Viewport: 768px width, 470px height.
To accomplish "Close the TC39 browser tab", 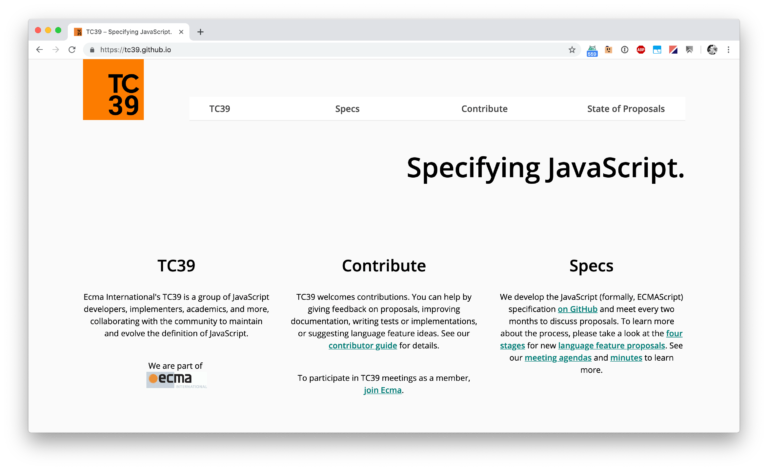I will point(181,32).
